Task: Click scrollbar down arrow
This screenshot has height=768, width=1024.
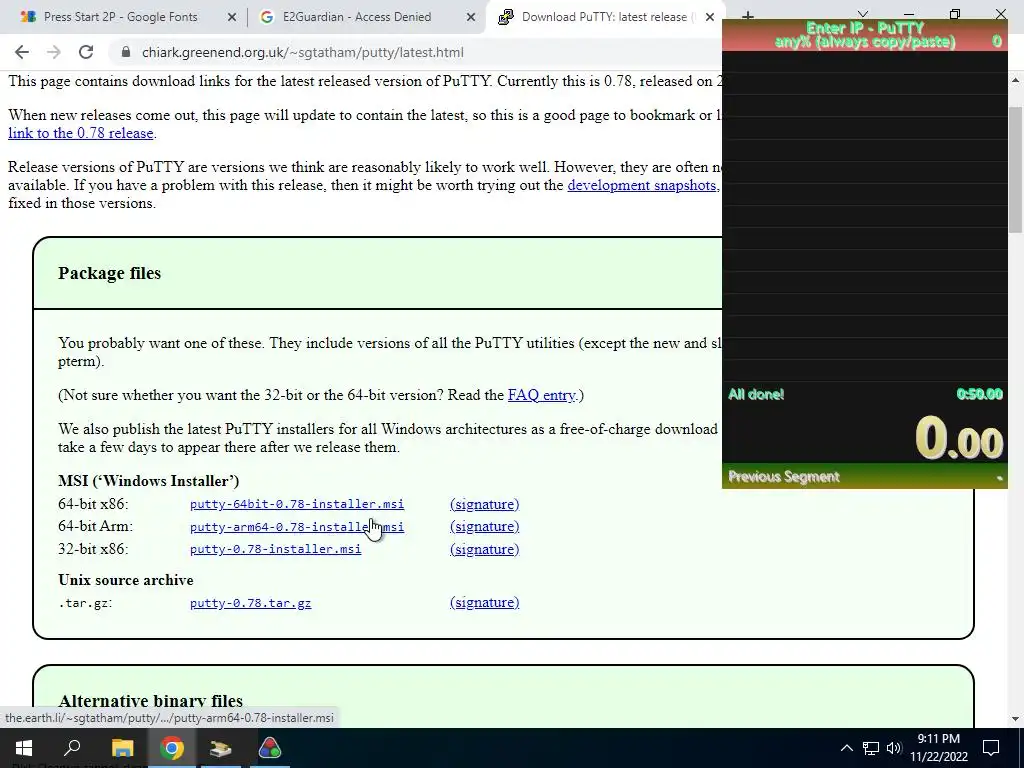Action: click(x=1016, y=719)
